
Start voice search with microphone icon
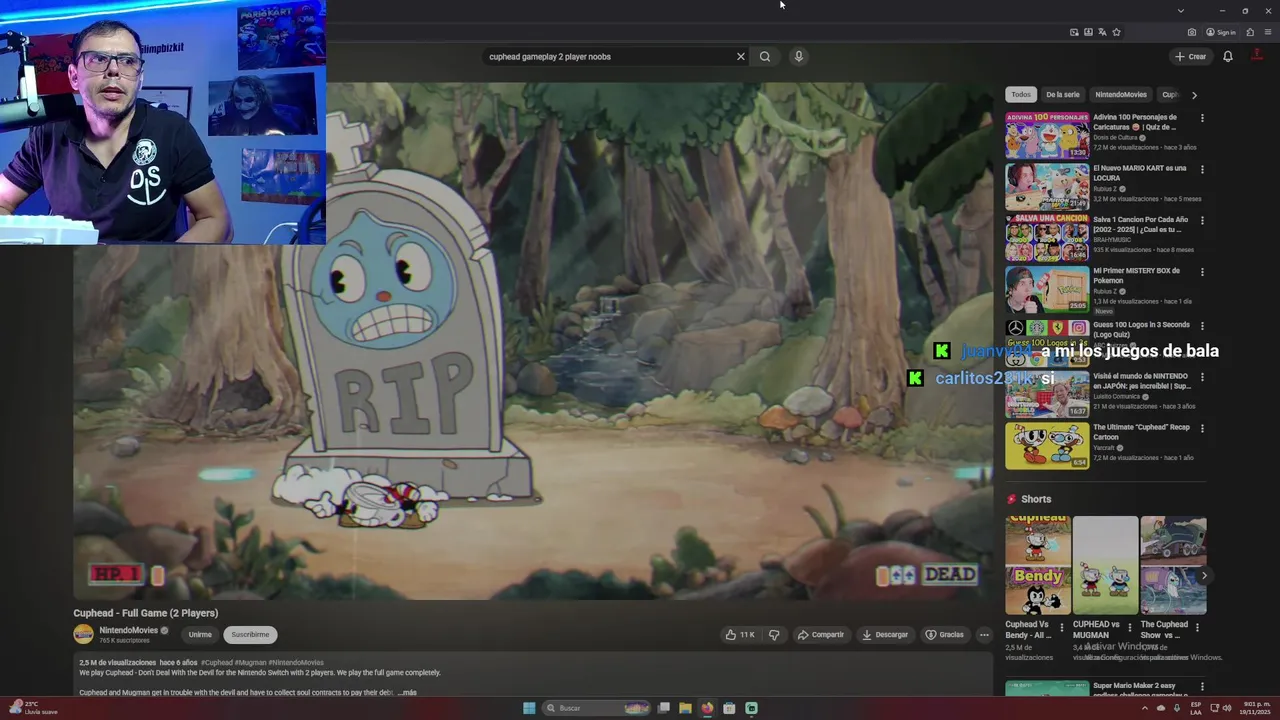798,57
